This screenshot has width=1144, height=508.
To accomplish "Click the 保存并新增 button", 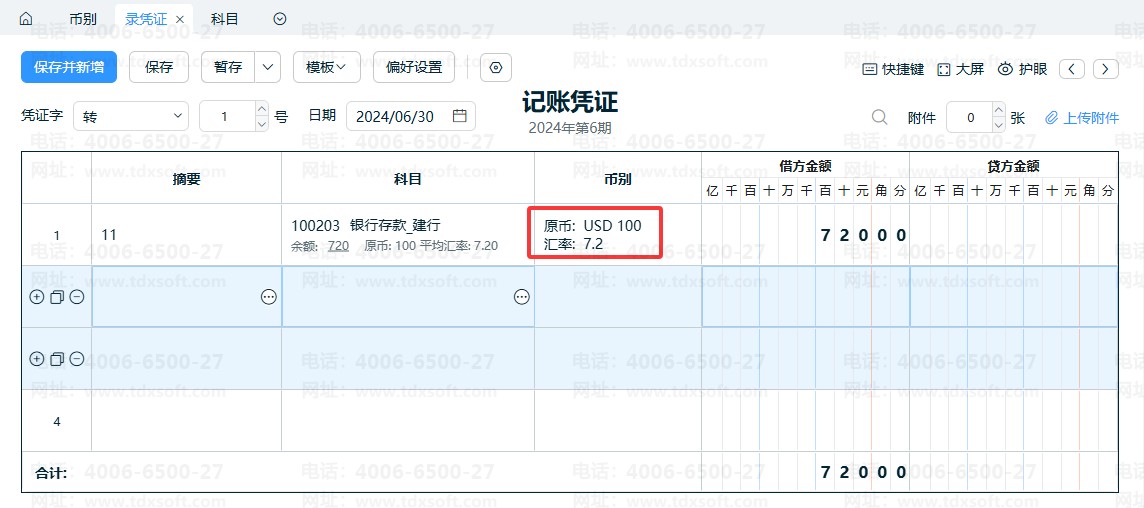I will click(69, 68).
